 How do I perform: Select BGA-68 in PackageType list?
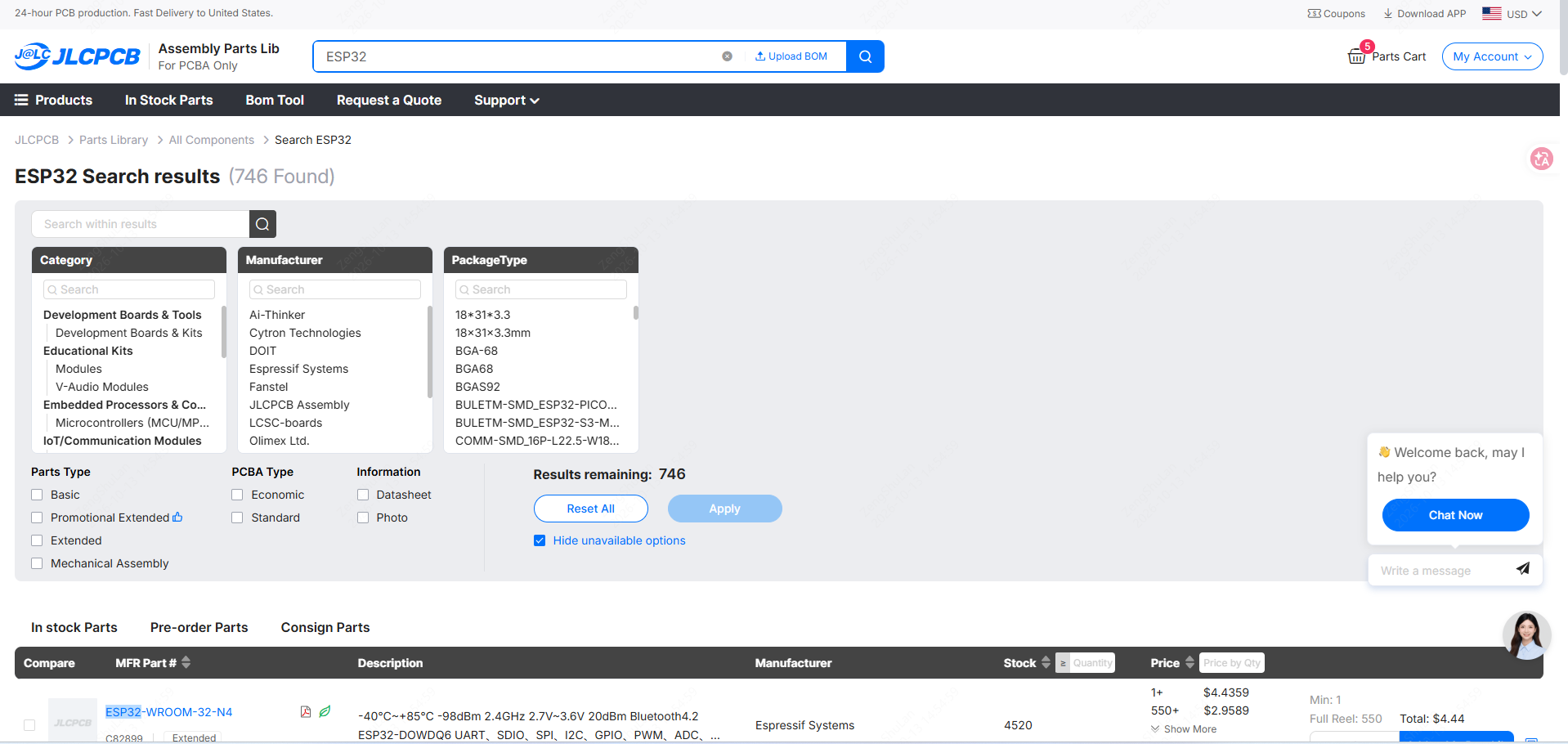[x=477, y=351]
